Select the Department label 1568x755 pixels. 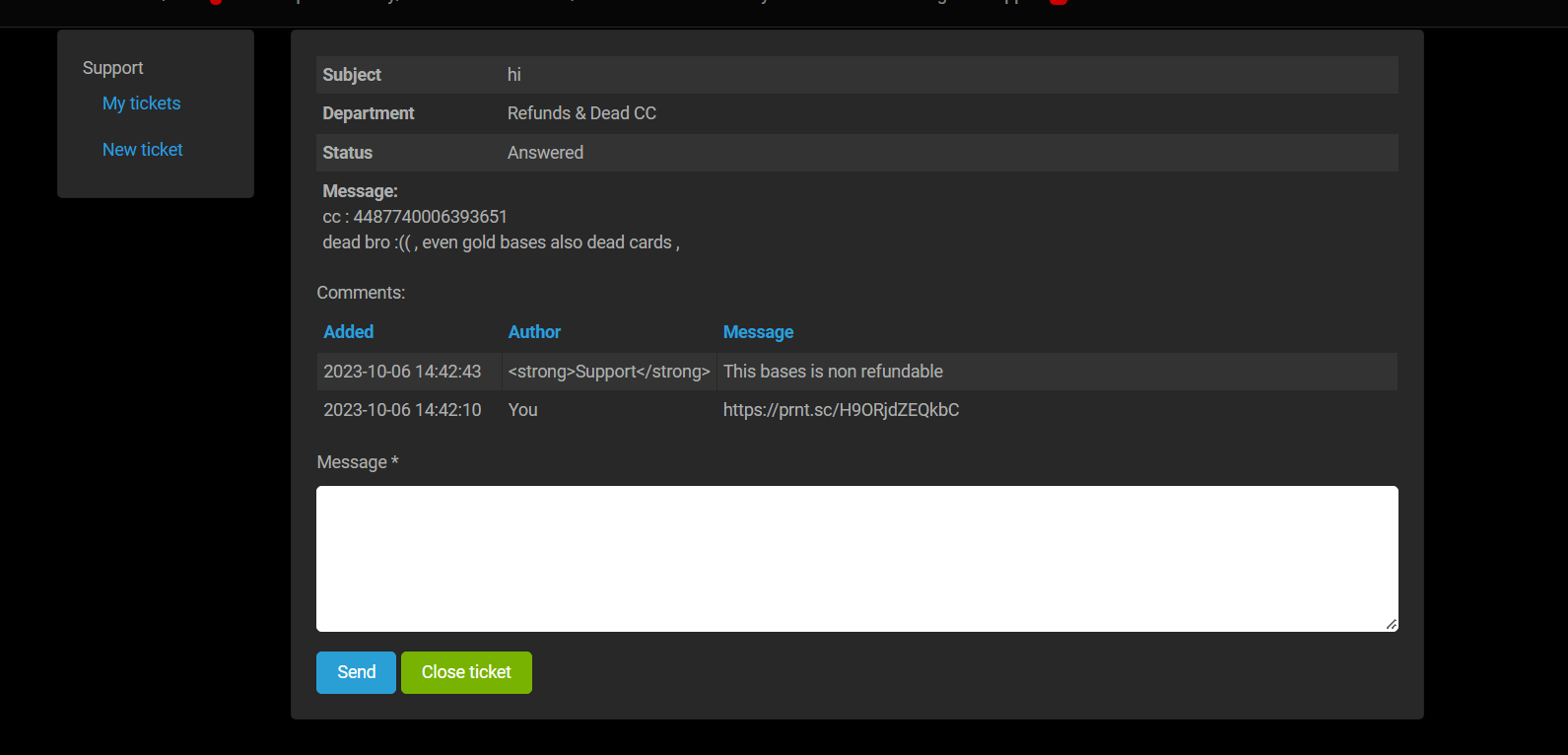click(x=369, y=113)
